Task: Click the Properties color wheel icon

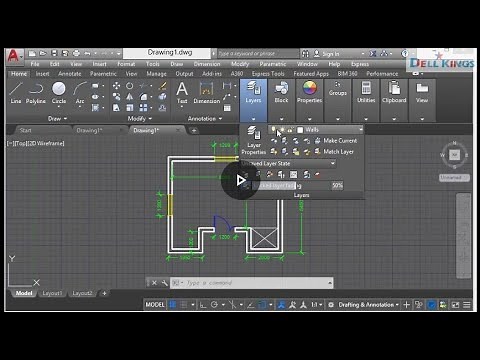Action: click(310, 88)
